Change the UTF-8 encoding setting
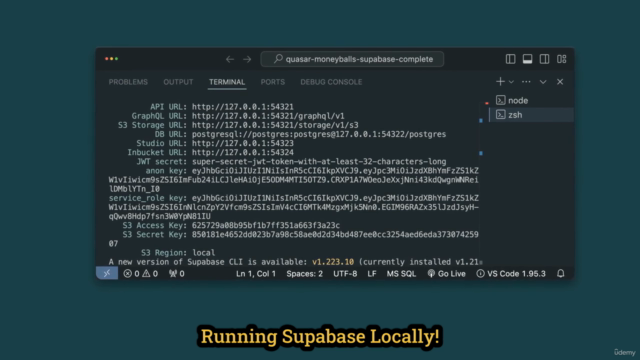This screenshot has width=640, height=360. [x=345, y=273]
